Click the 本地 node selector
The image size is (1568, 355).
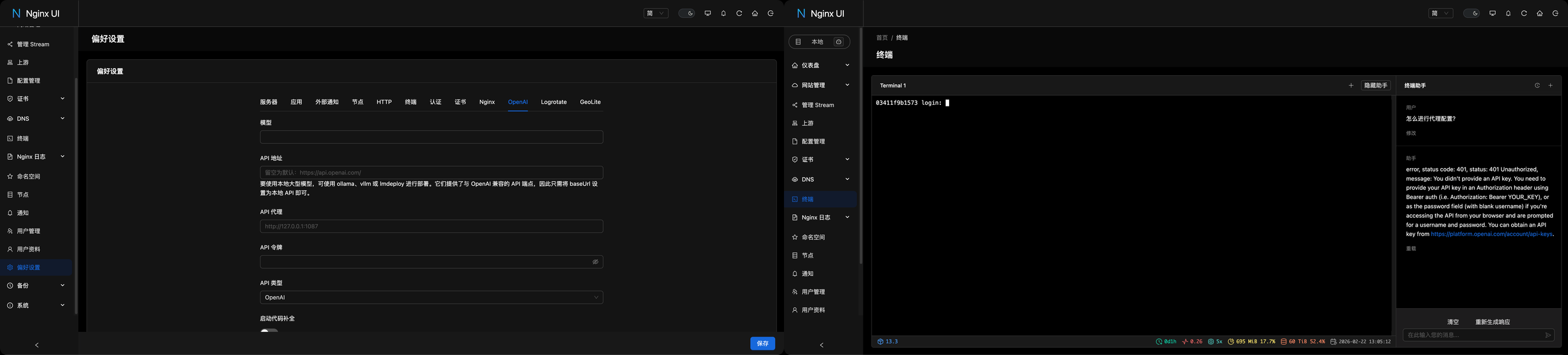tap(820, 42)
